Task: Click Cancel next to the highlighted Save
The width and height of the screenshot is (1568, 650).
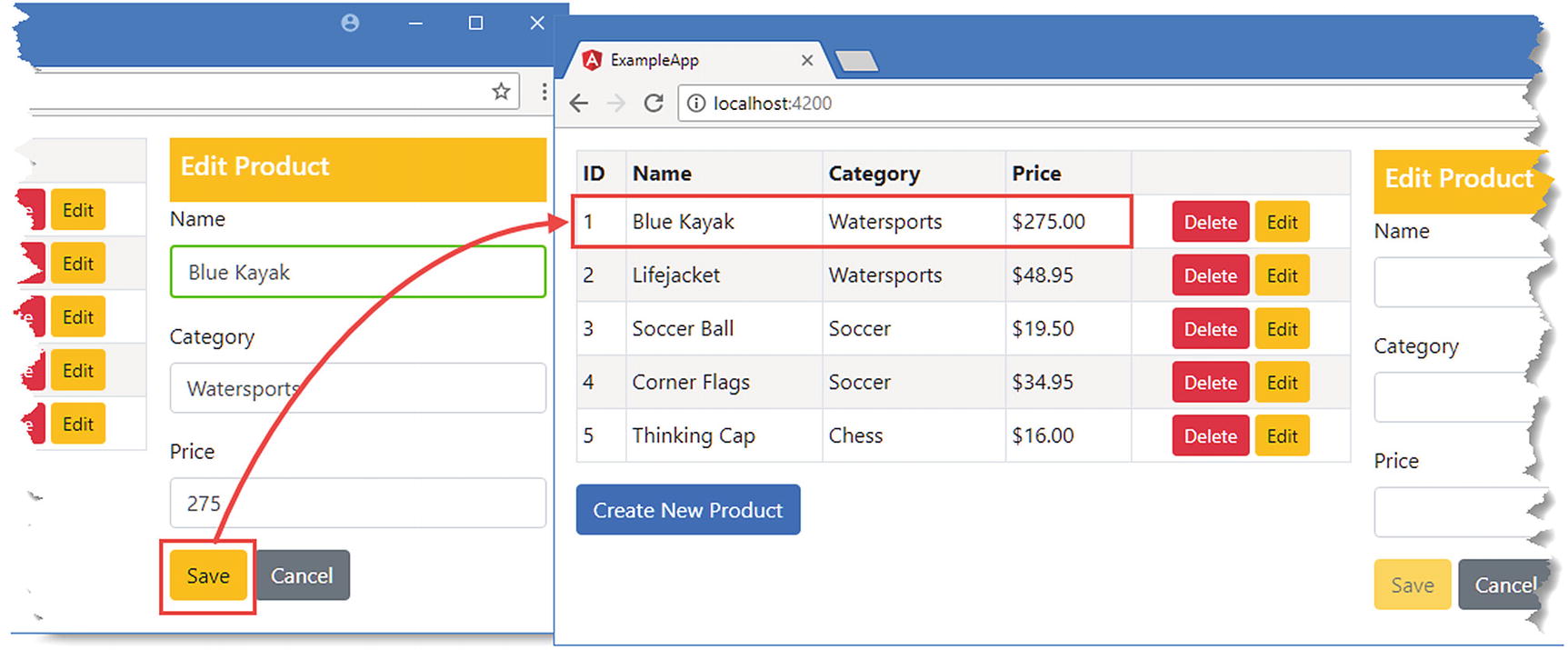Action: click(302, 575)
